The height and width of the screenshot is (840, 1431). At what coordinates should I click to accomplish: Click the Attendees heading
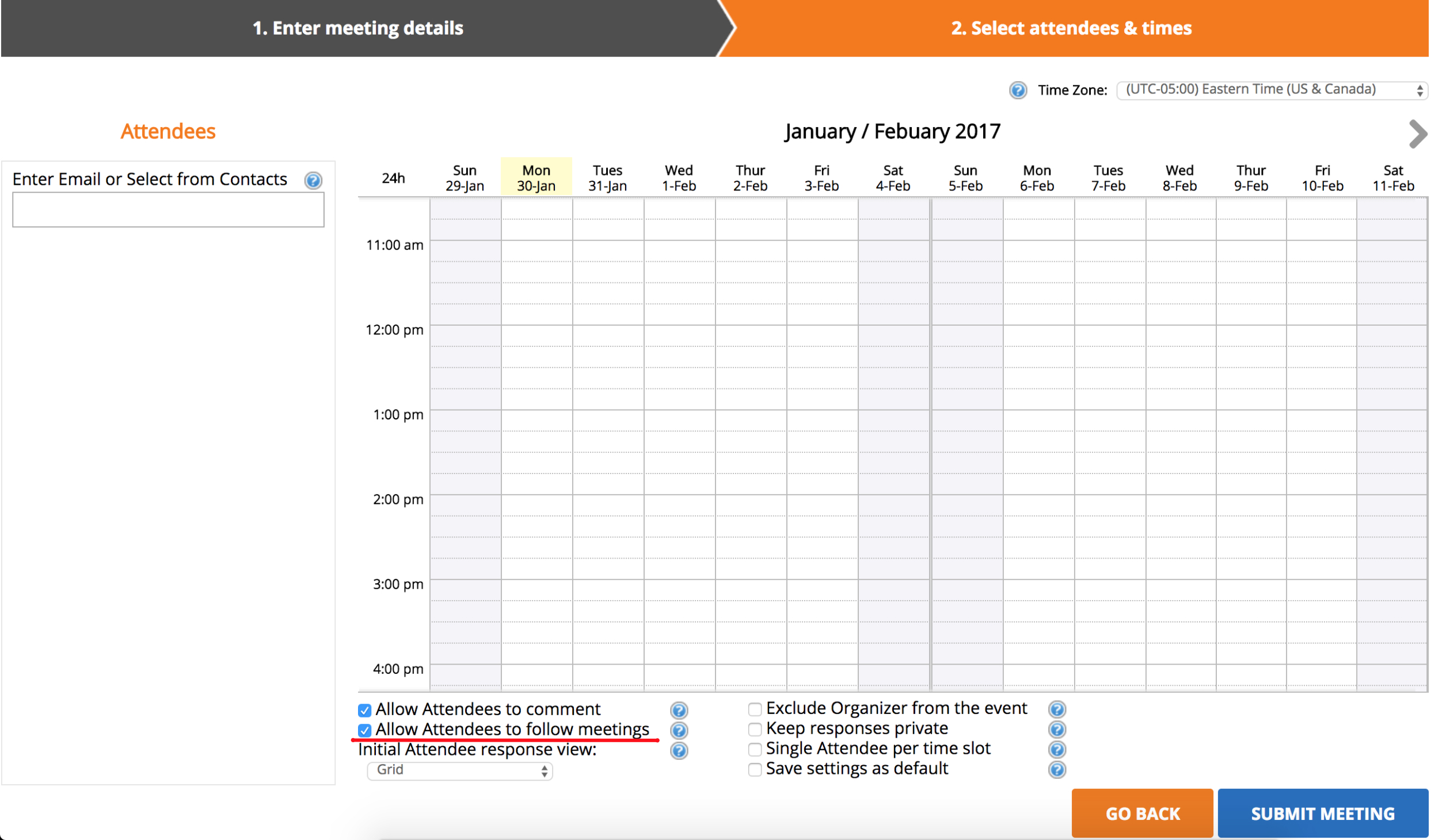click(x=168, y=131)
